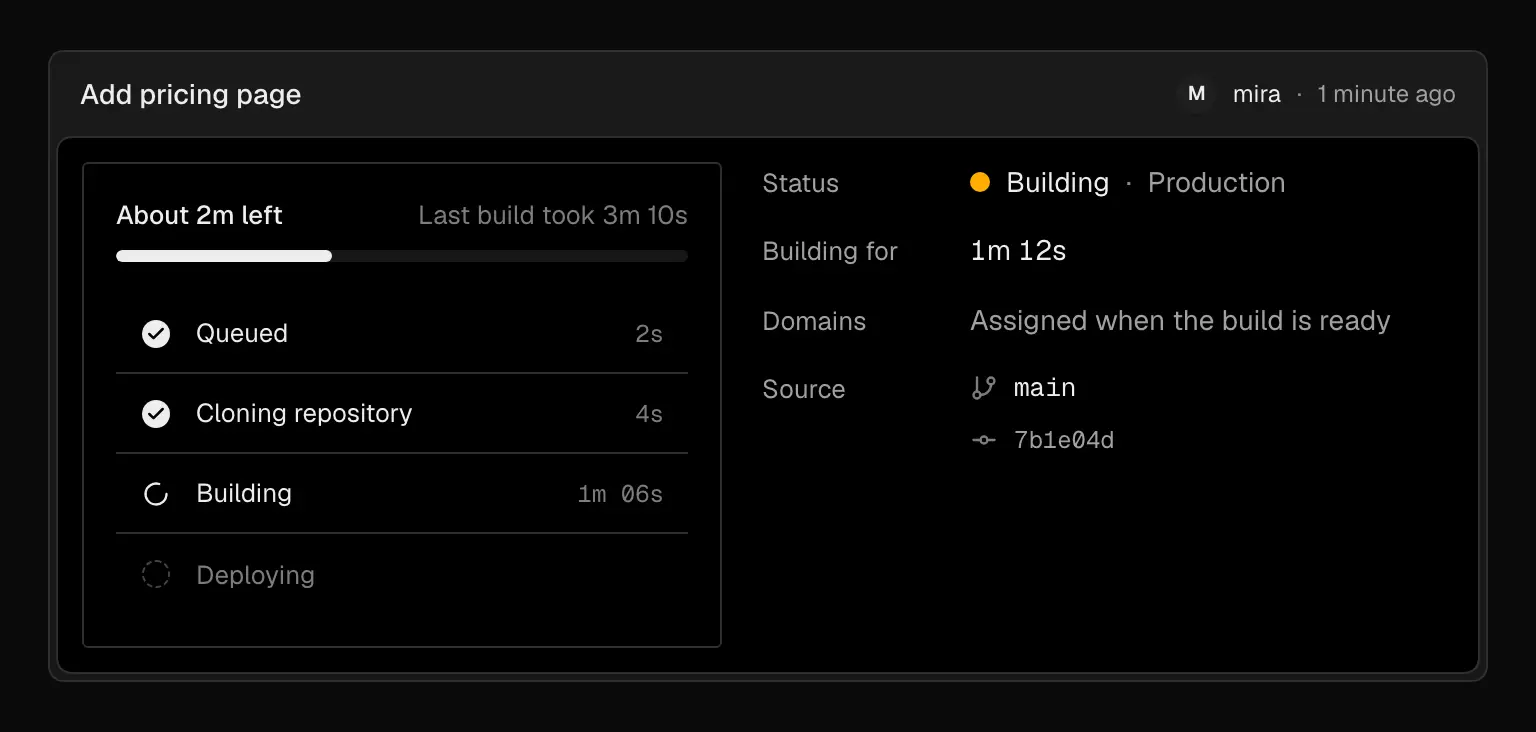Click the Building for field label
The width and height of the screenshot is (1536, 732).
(x=830, y=252)
